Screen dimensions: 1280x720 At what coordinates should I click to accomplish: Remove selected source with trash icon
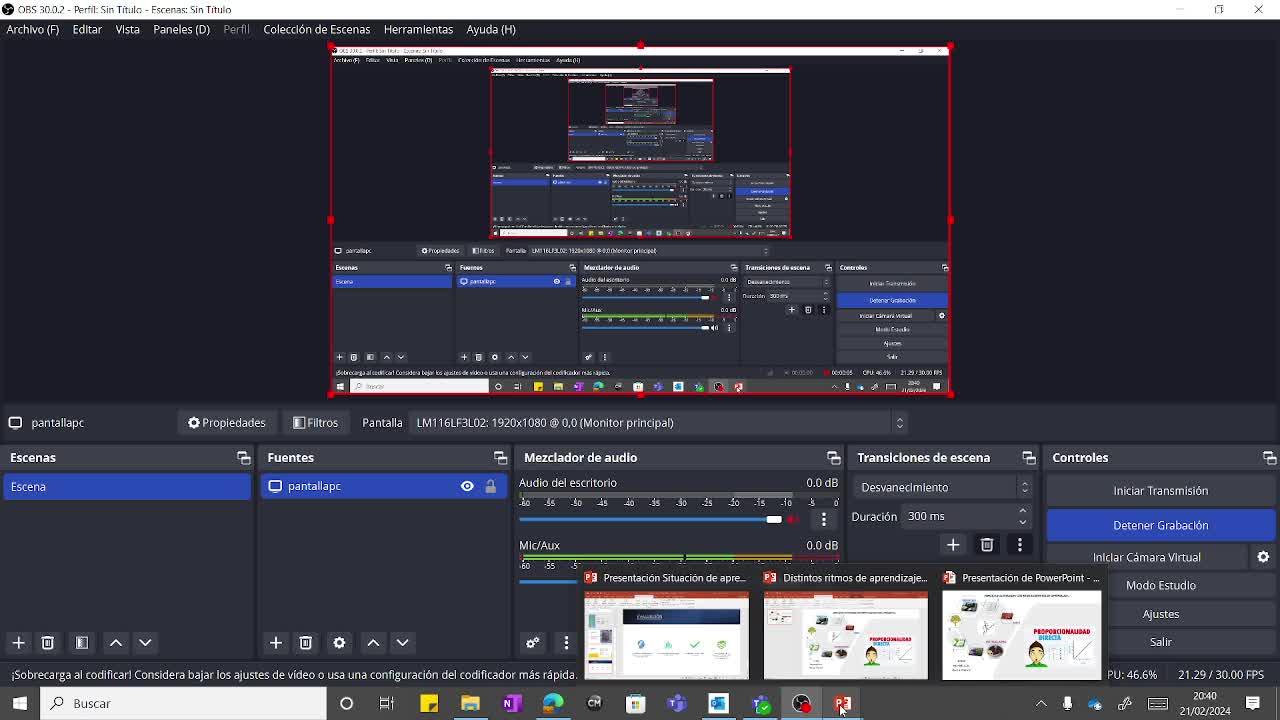306,643
